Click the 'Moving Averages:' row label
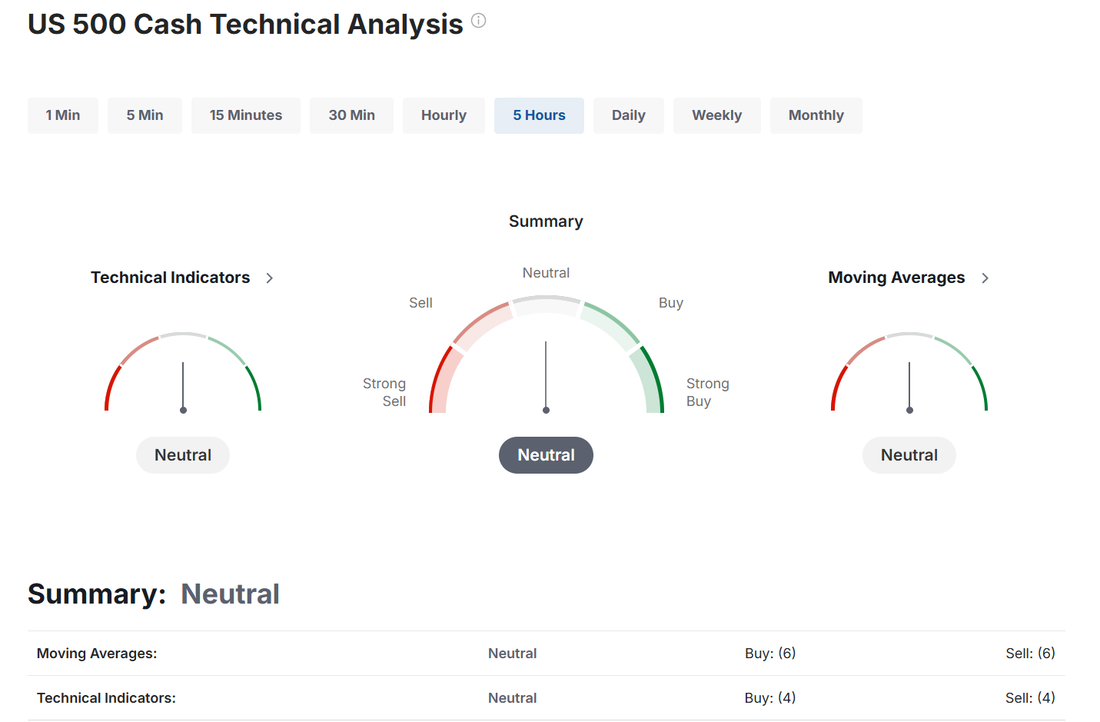 97,653
